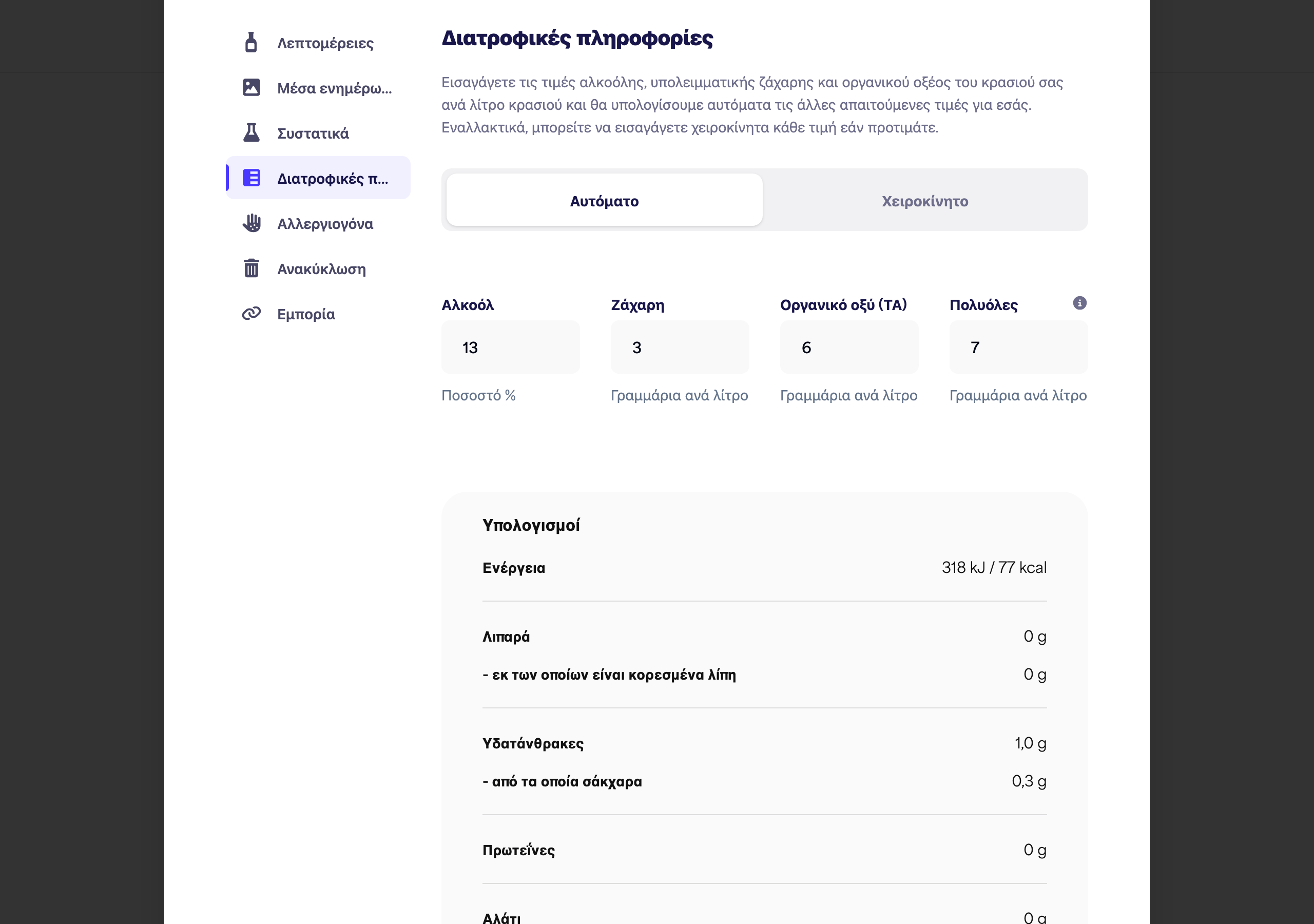Click the image icon for Μέσα ενημέρωσης
Screen dimensions: 1314x924
tap(251, 88)
